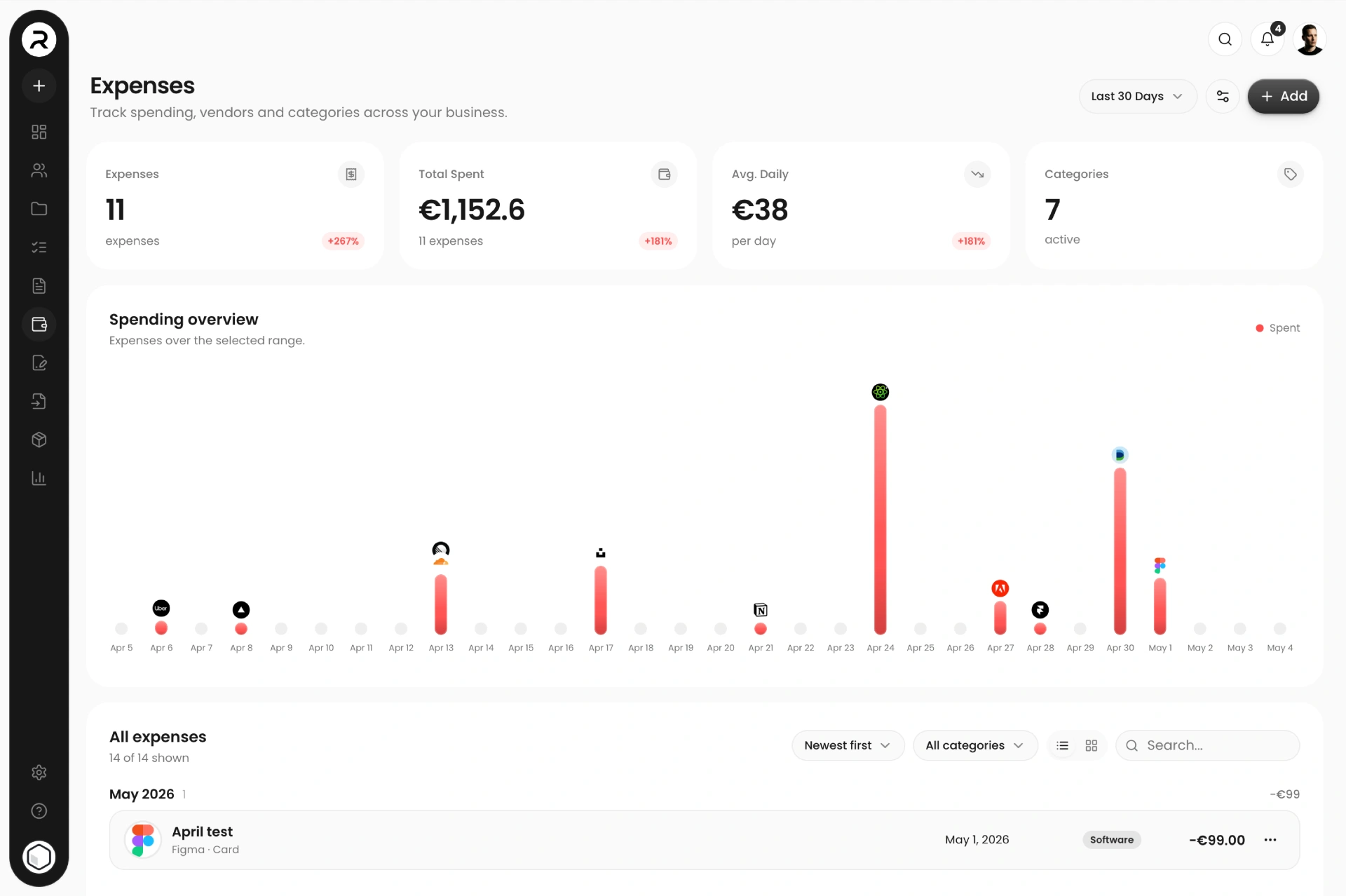Screen dimensions: 1346x896
Task: Click the Categories tag card icon
Action: coord(1290,174)
